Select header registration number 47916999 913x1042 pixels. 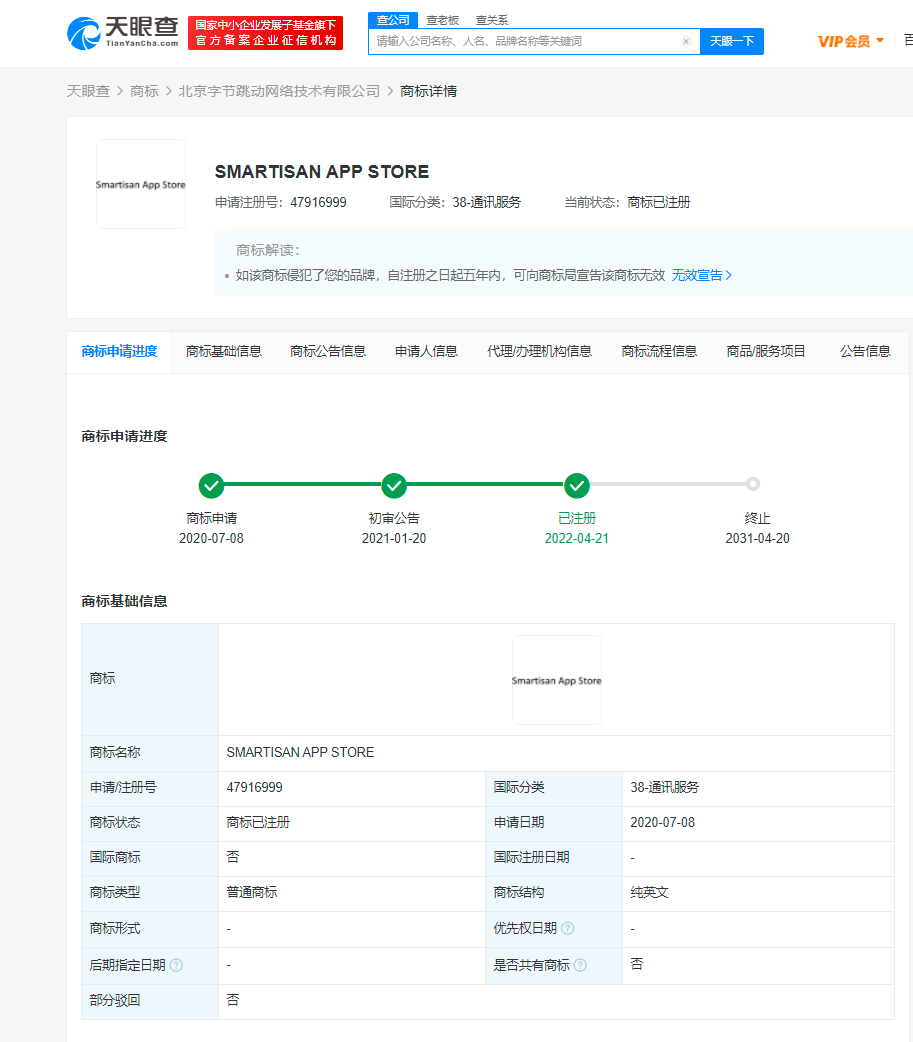pyautogui.click(x=318, y=203)
